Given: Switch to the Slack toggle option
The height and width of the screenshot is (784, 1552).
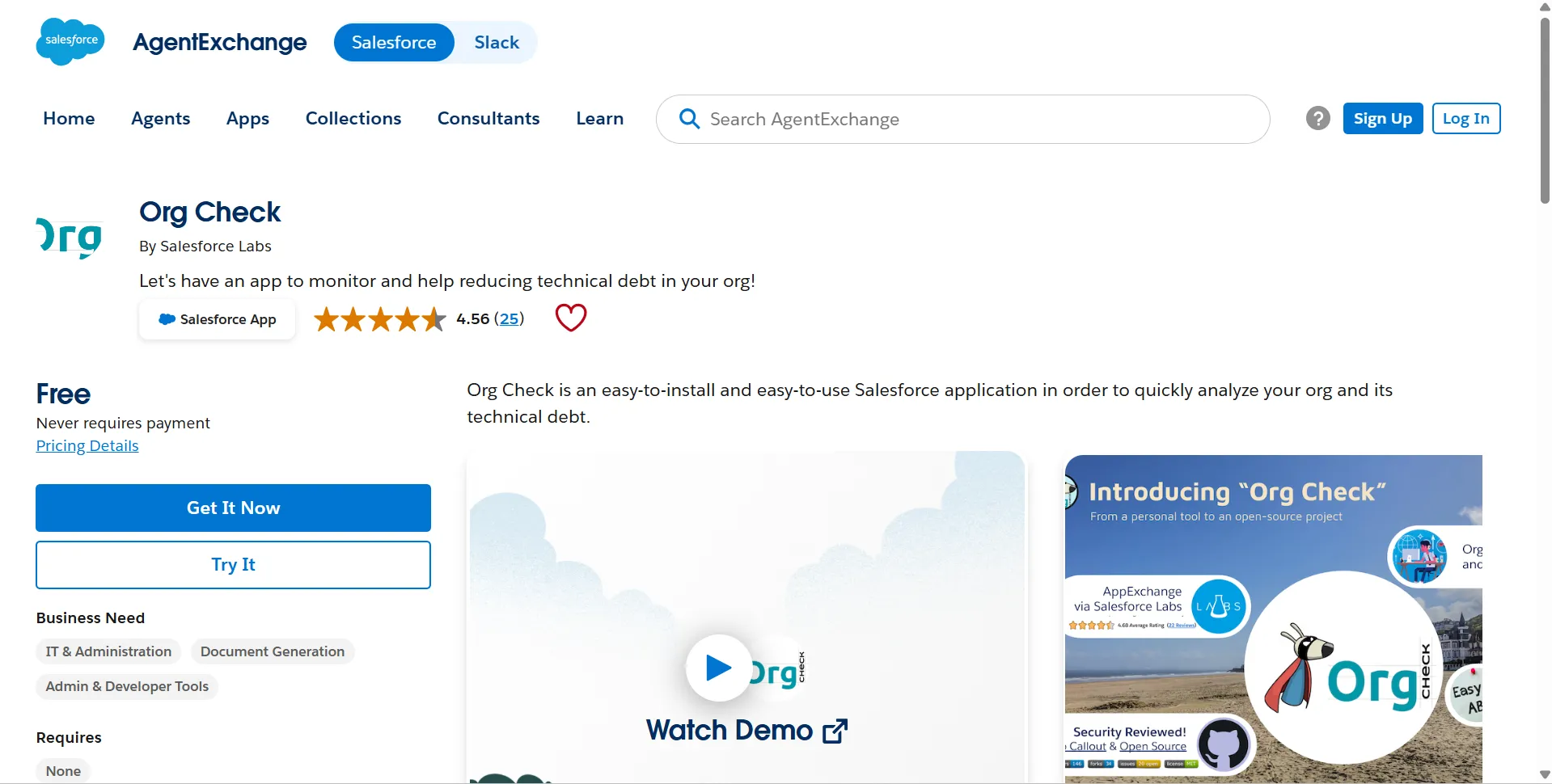Looking at the screenshot, I should [x=497, y=42].
